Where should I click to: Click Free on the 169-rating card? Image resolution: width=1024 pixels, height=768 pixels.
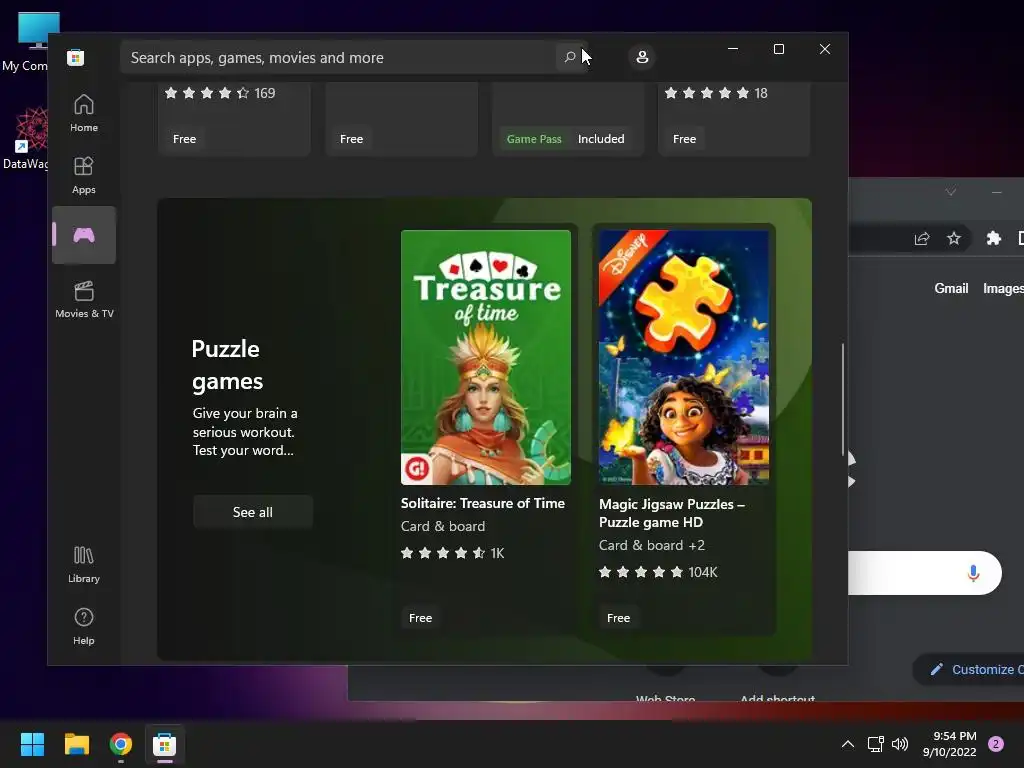(x=184, y=139)
